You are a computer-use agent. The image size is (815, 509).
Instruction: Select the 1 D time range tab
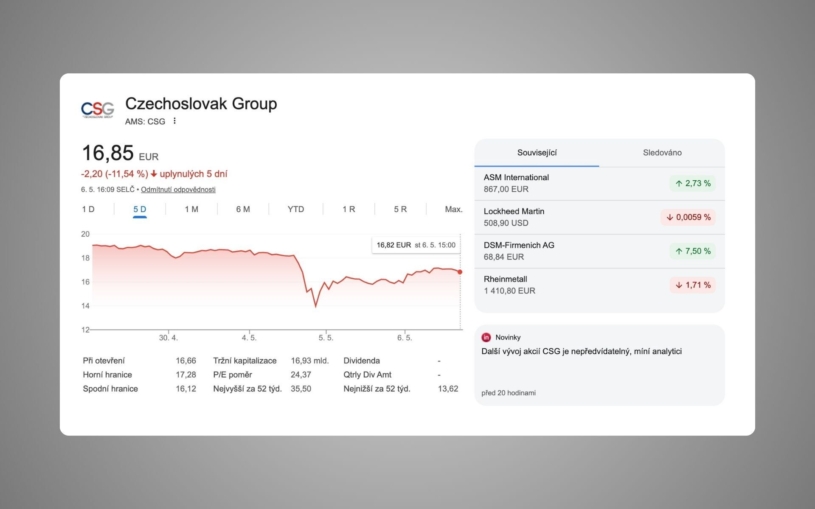[x=88, y=209]
